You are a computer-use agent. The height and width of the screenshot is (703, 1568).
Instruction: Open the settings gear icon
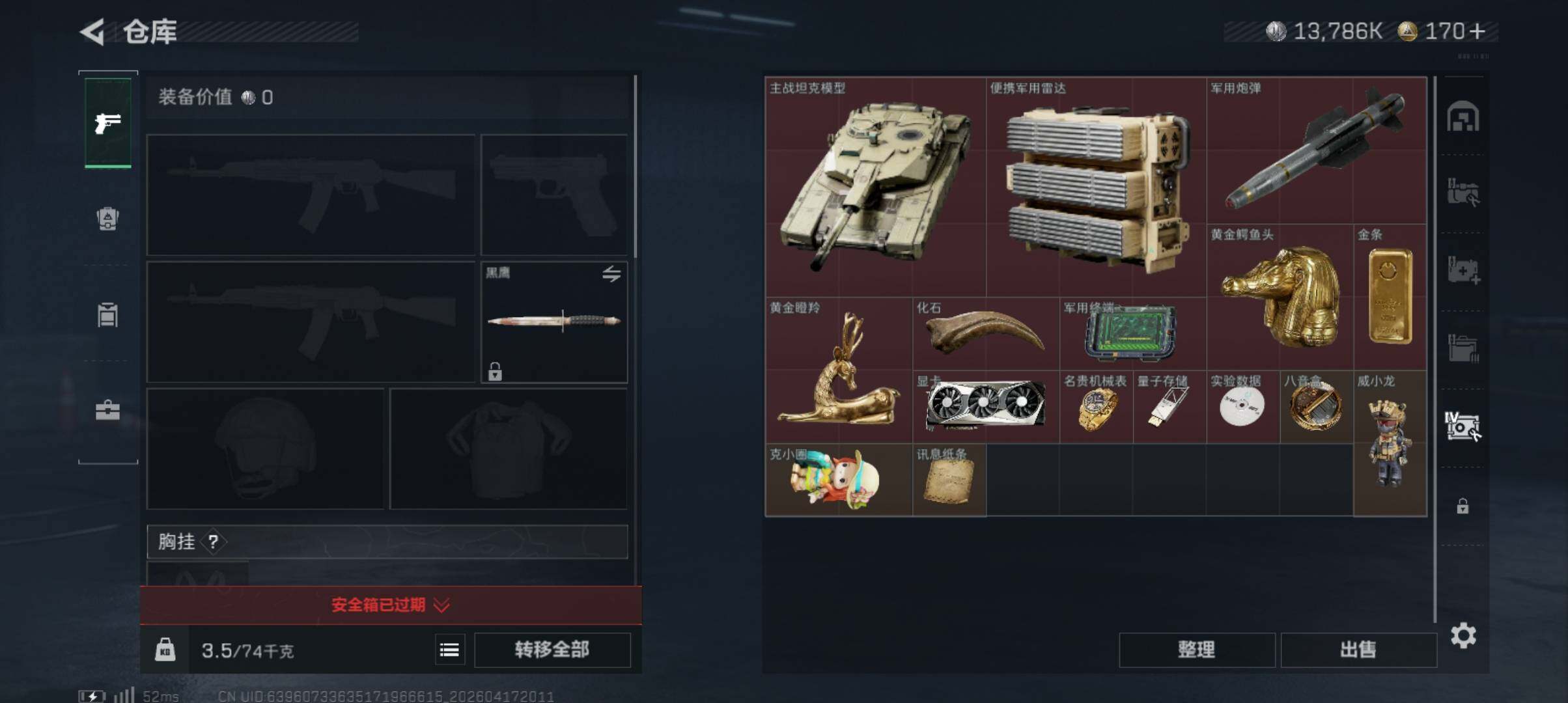click(x=1463, y=635)
